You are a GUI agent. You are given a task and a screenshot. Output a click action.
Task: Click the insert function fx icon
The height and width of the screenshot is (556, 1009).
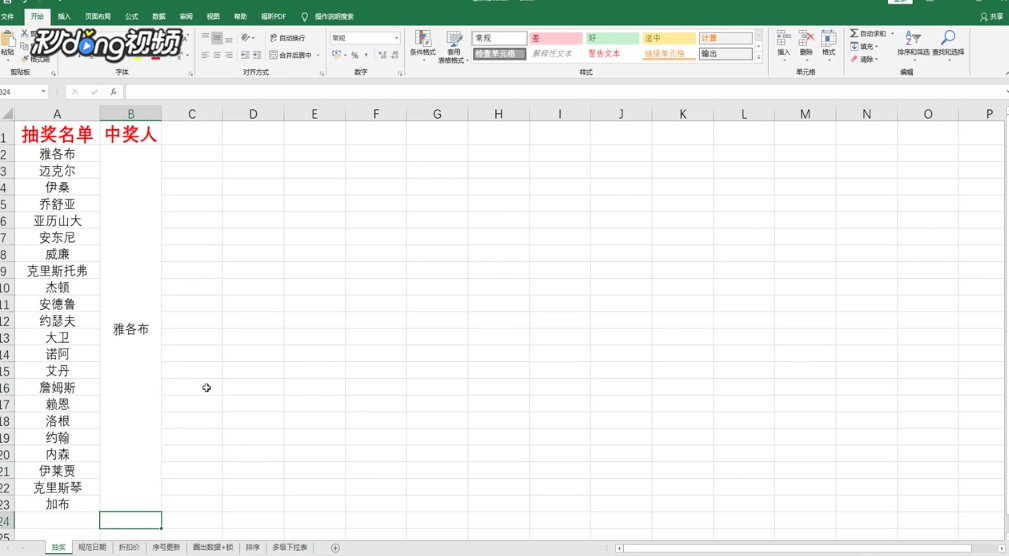coord(113,92)
